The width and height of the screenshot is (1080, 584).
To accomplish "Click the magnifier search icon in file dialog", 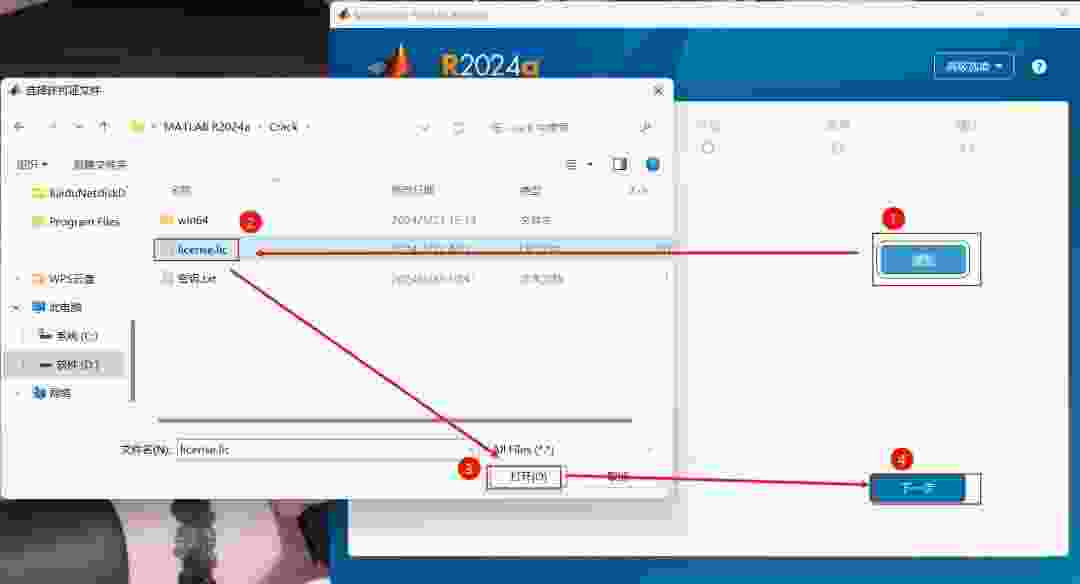I will (x=645, y=127).
